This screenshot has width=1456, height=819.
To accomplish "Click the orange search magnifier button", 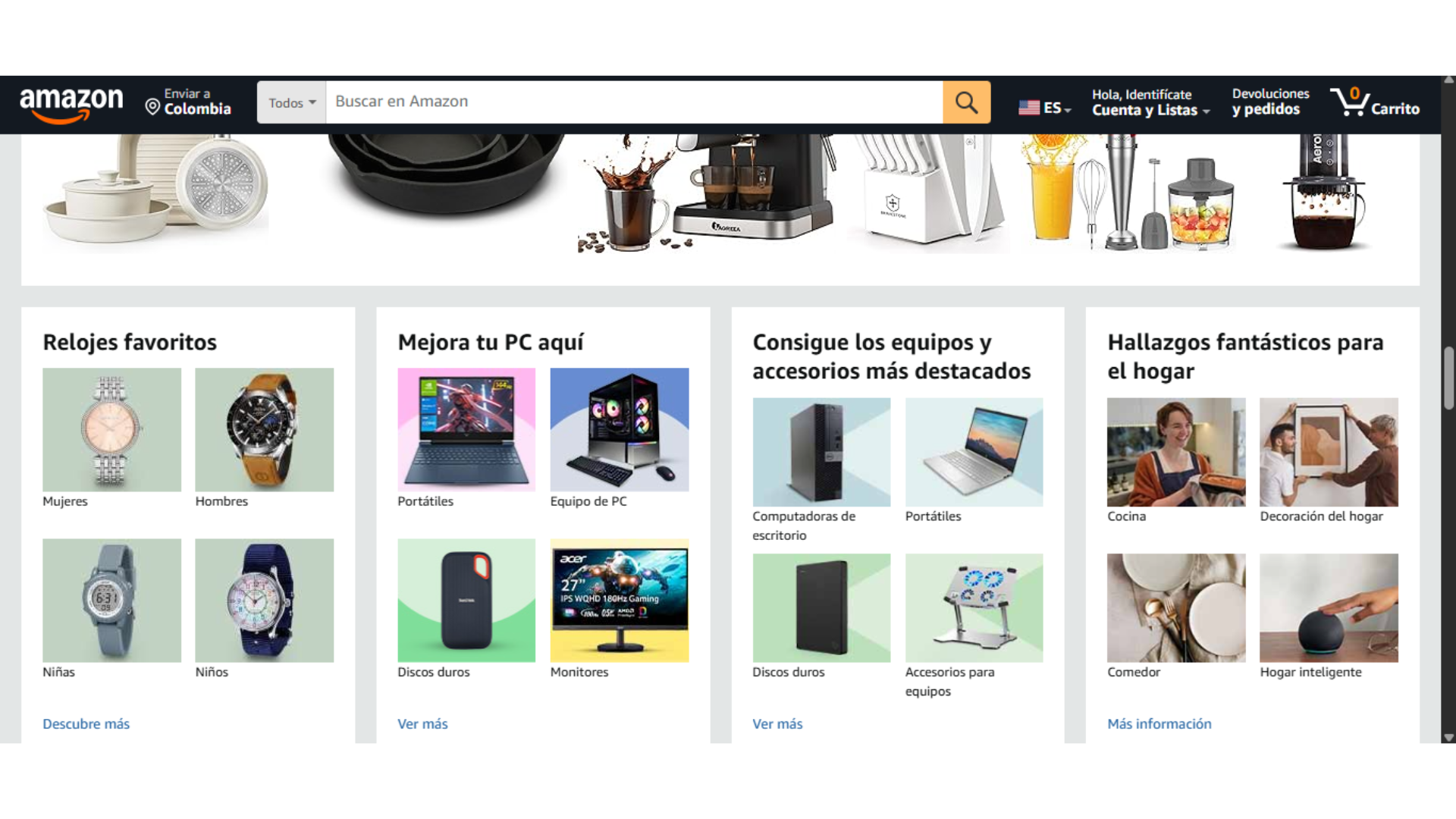I will point(966,102).
